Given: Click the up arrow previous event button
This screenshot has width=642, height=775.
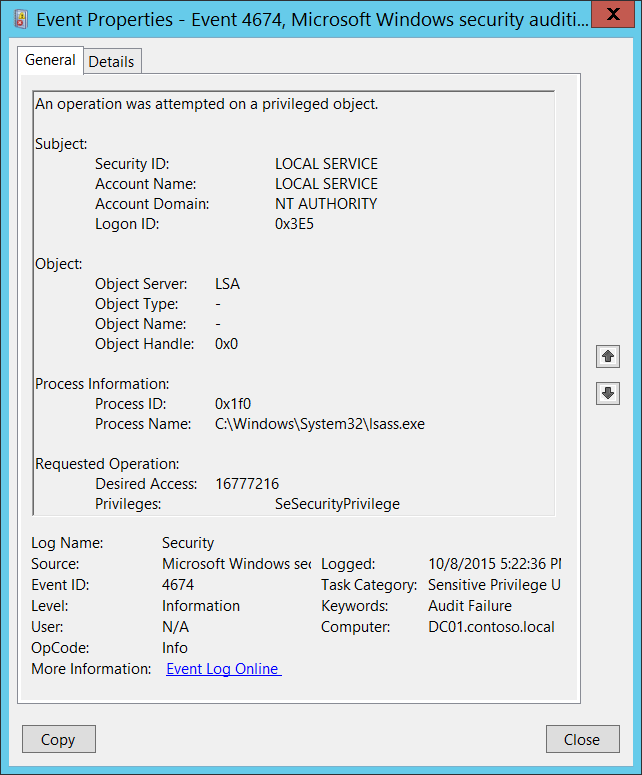Looking at the screenshot, I should coord(607,356).
